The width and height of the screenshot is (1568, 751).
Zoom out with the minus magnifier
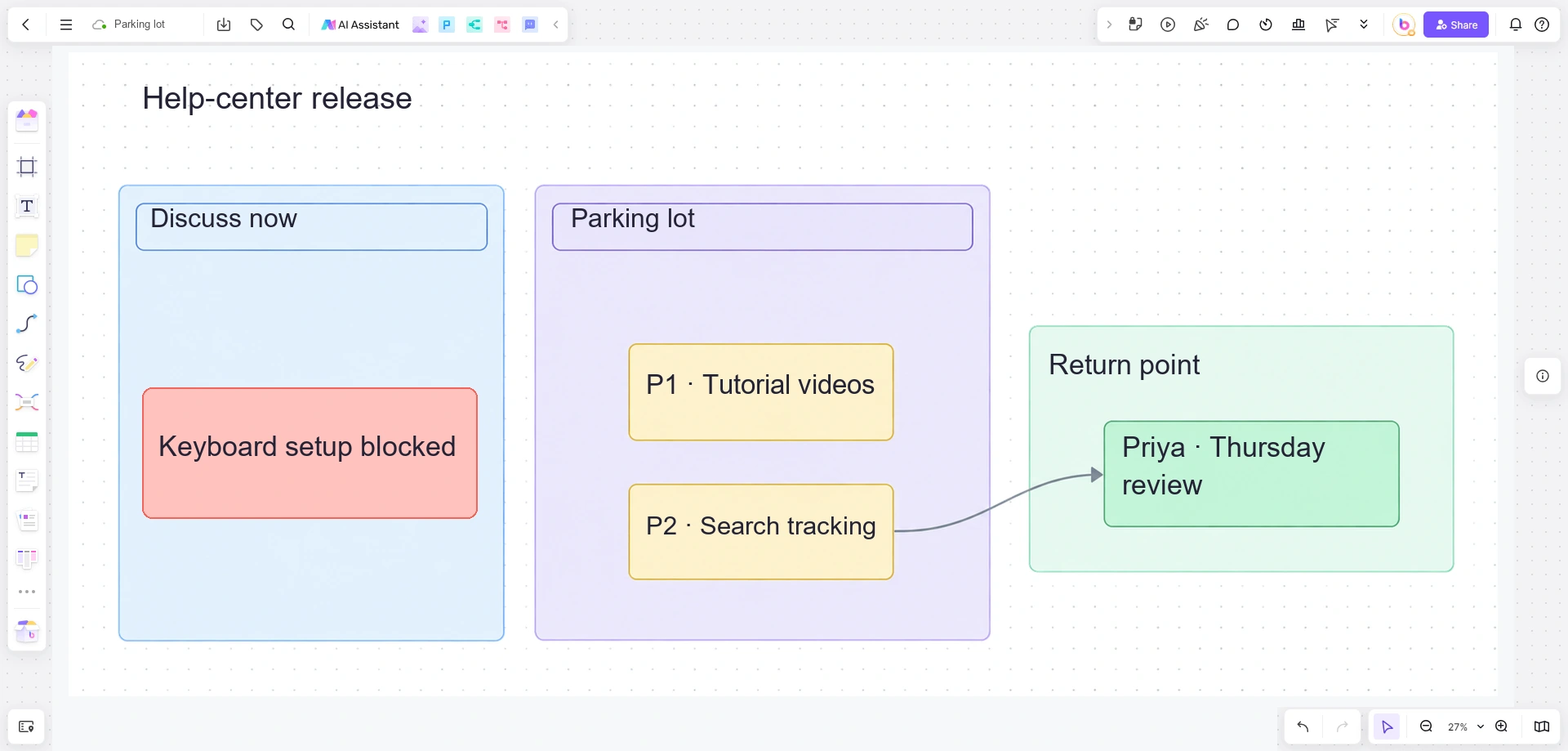pos(1426,726)
